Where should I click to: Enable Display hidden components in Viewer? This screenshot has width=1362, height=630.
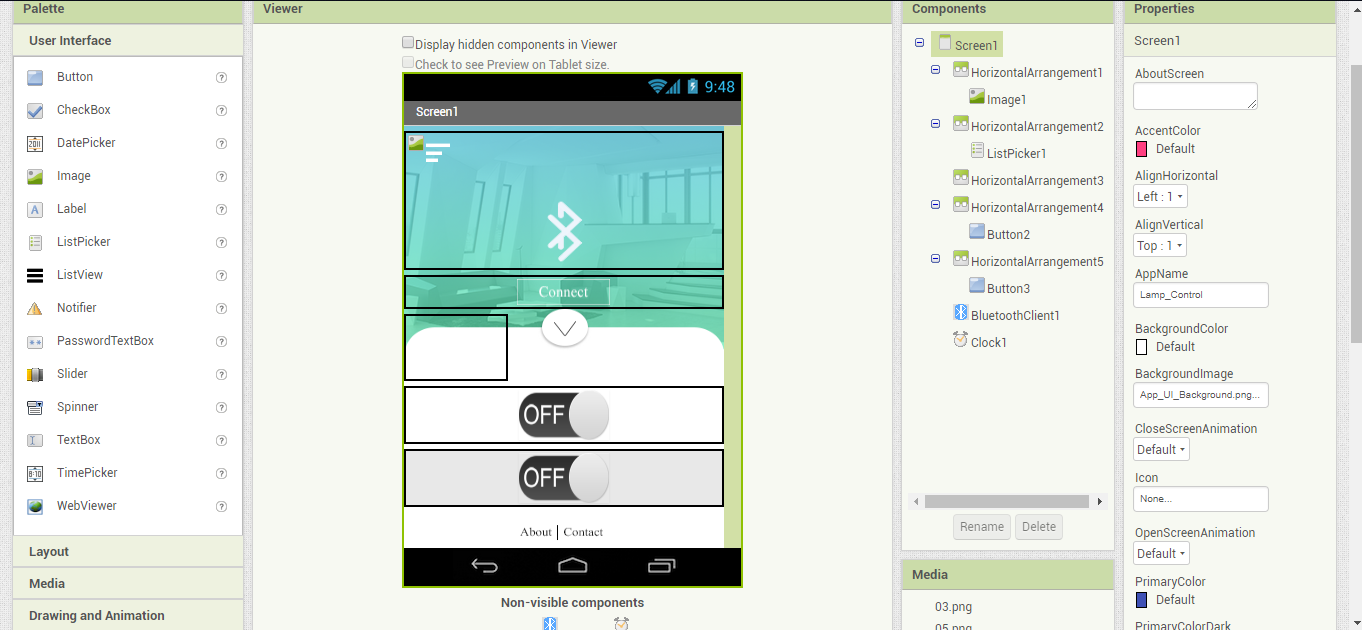(408, 43)
